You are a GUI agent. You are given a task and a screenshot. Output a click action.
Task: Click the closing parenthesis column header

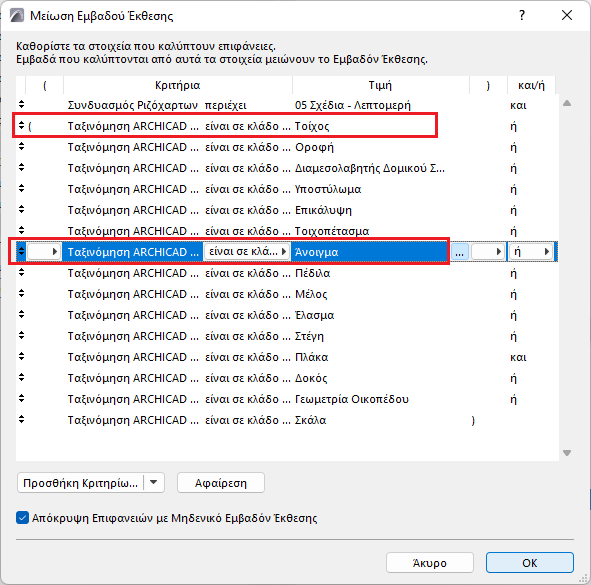[x=488, y=85]
